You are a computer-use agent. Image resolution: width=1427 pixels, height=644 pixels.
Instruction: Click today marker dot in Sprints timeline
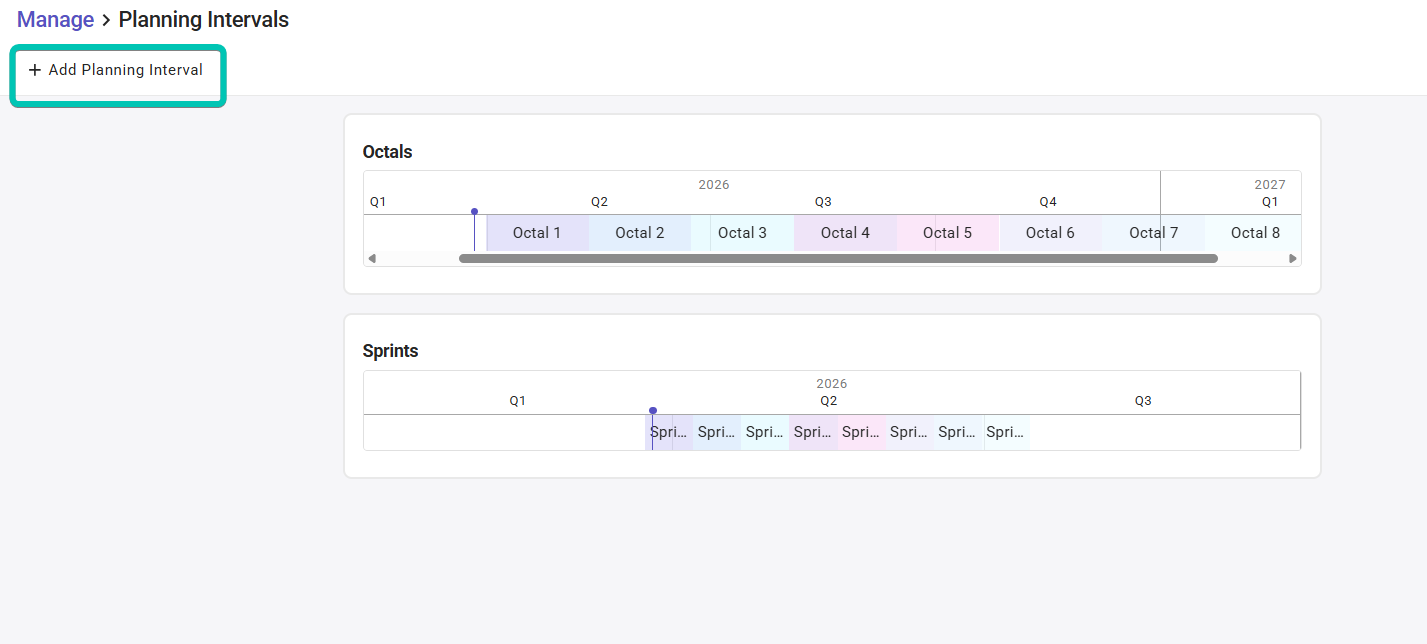pos(653,410)
